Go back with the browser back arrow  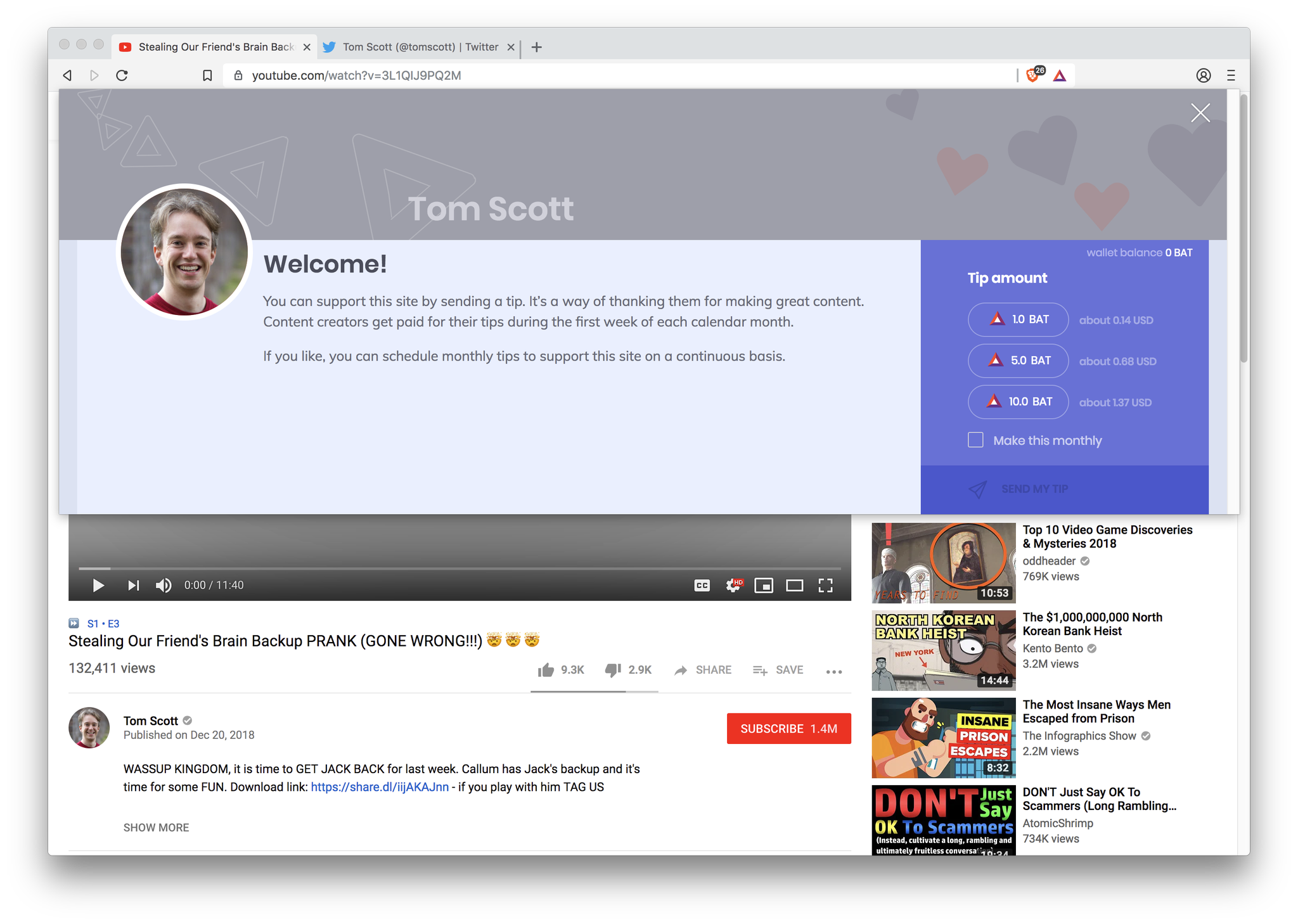pos(67,75)
